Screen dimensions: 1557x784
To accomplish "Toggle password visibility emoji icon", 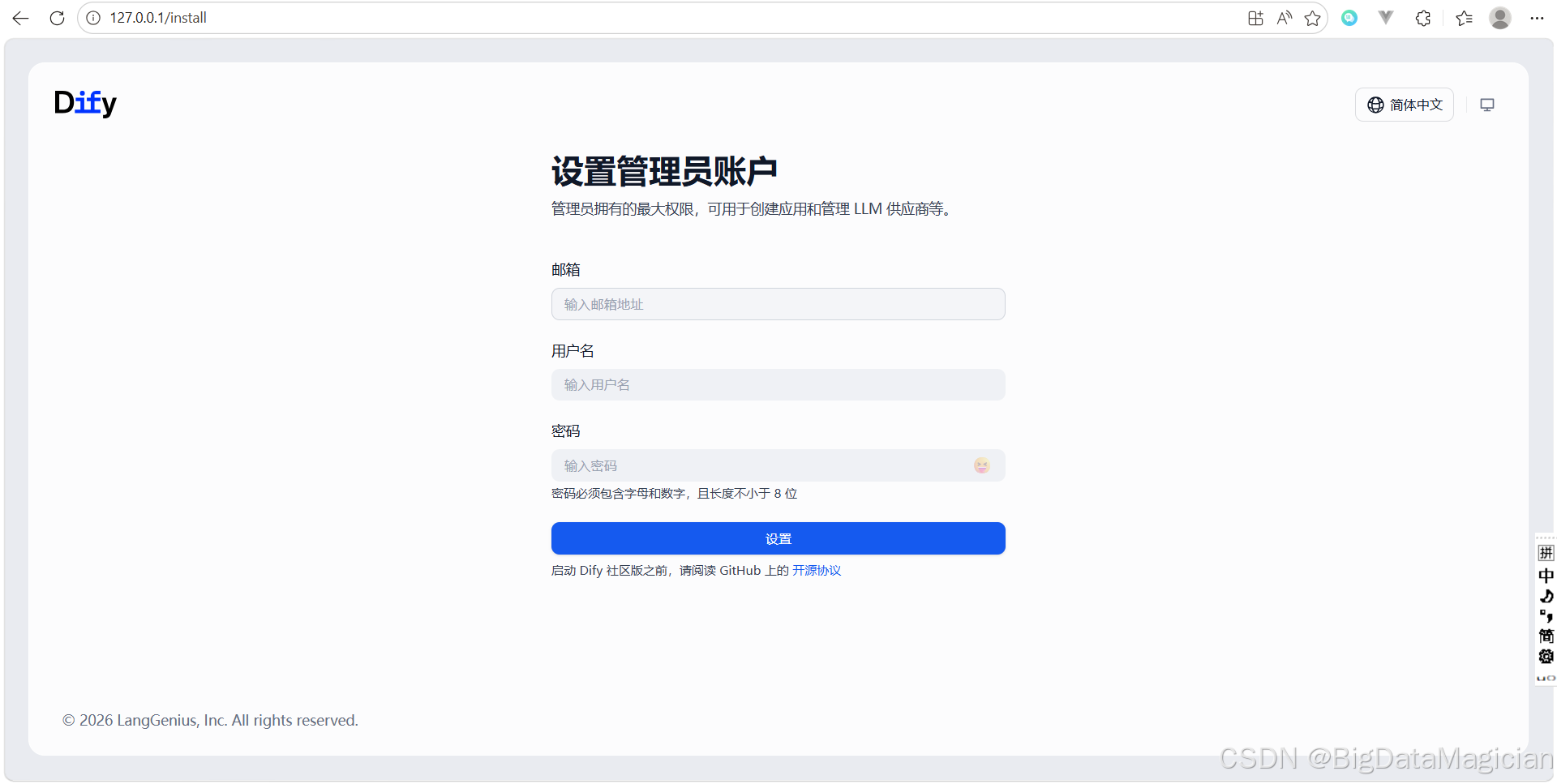I will tap(982, 465).
